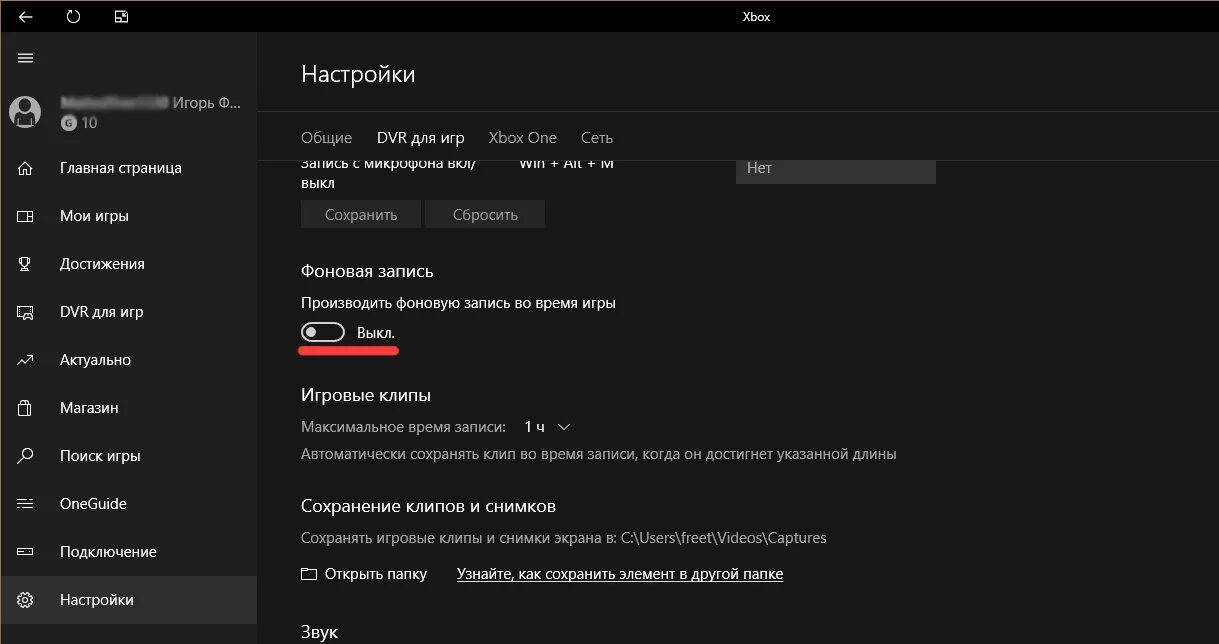Open the user profile avatar

point(25,112)
